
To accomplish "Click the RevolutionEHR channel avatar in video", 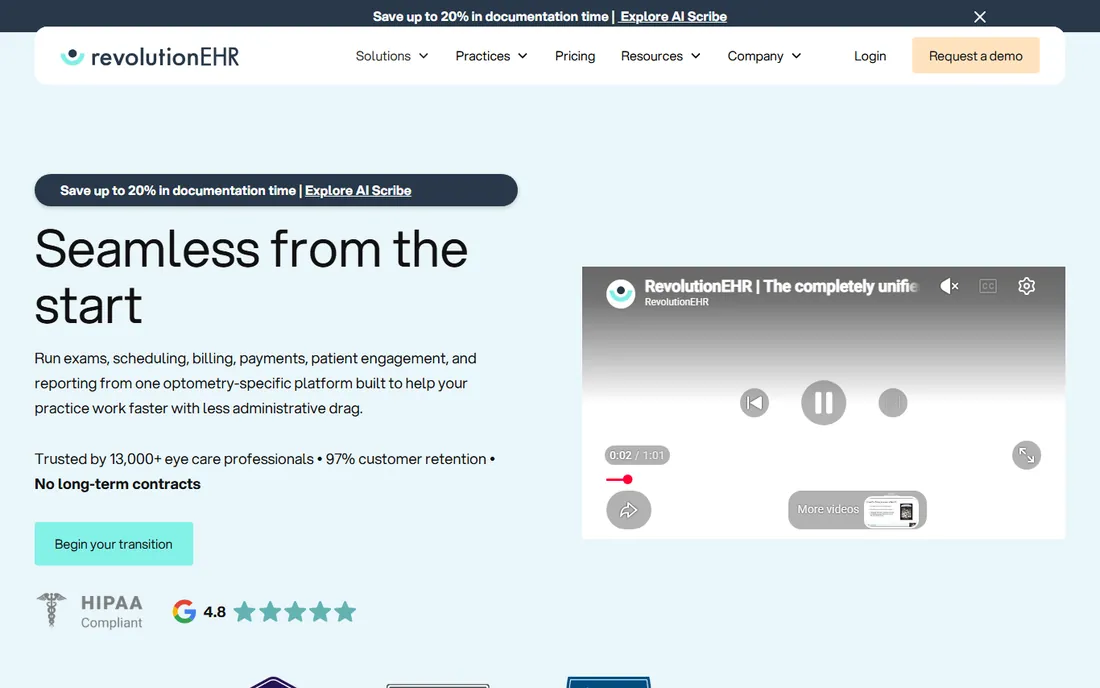I will click(620, 293).
